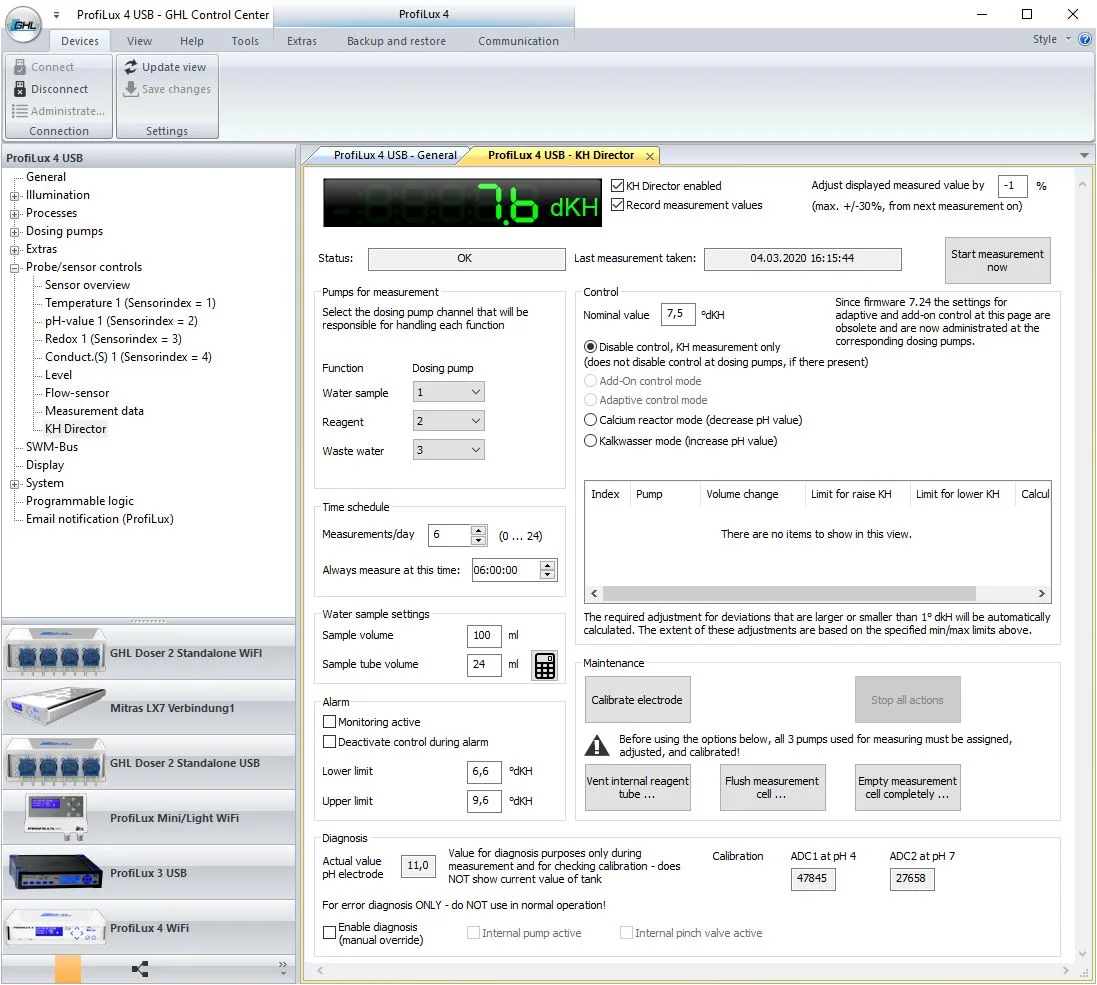
Task: Open the quick access toolbar dropdown arrow
Action: pos(57,15)
